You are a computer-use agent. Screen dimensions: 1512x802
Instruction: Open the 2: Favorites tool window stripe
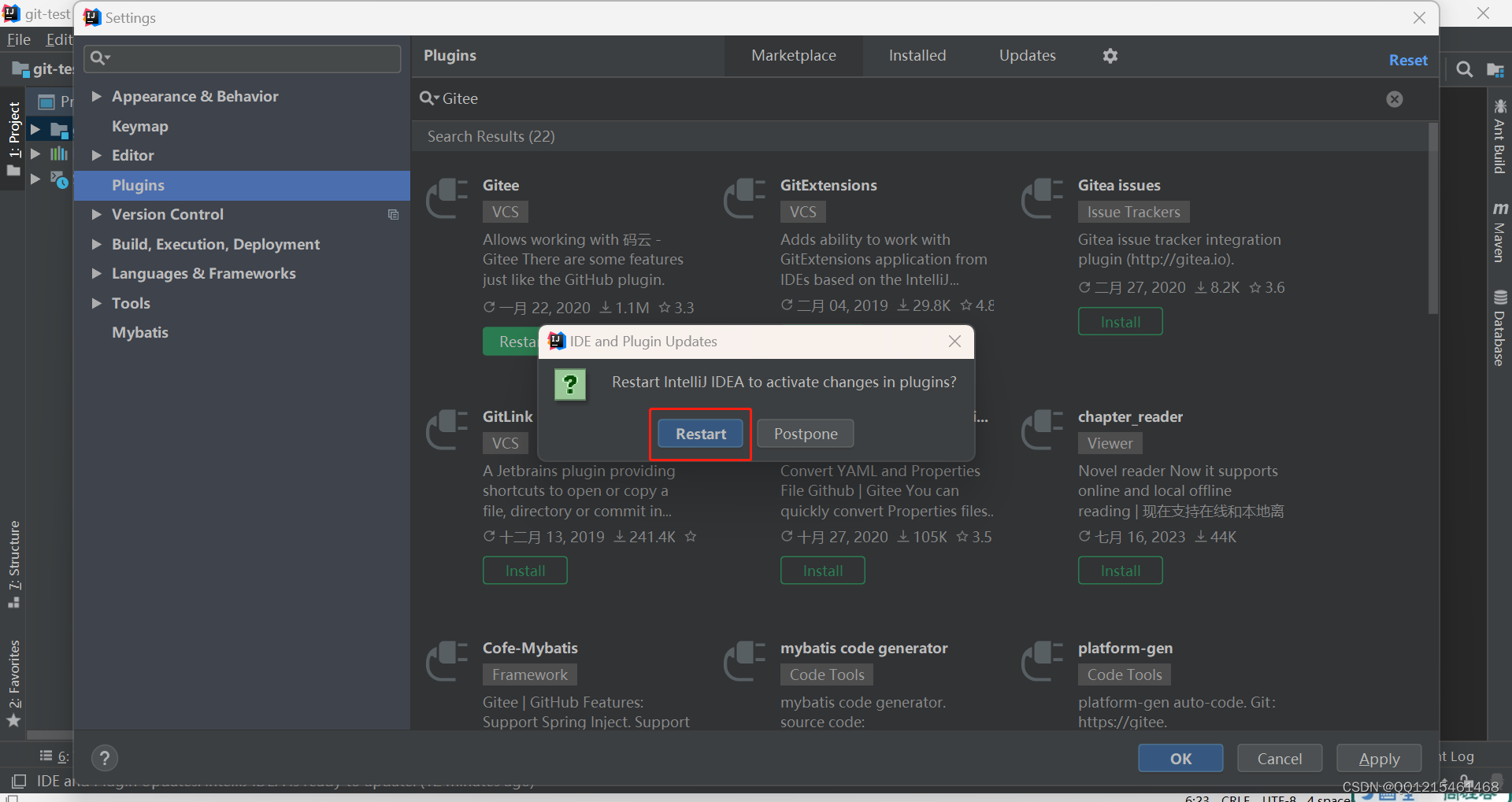coord(13,683)
